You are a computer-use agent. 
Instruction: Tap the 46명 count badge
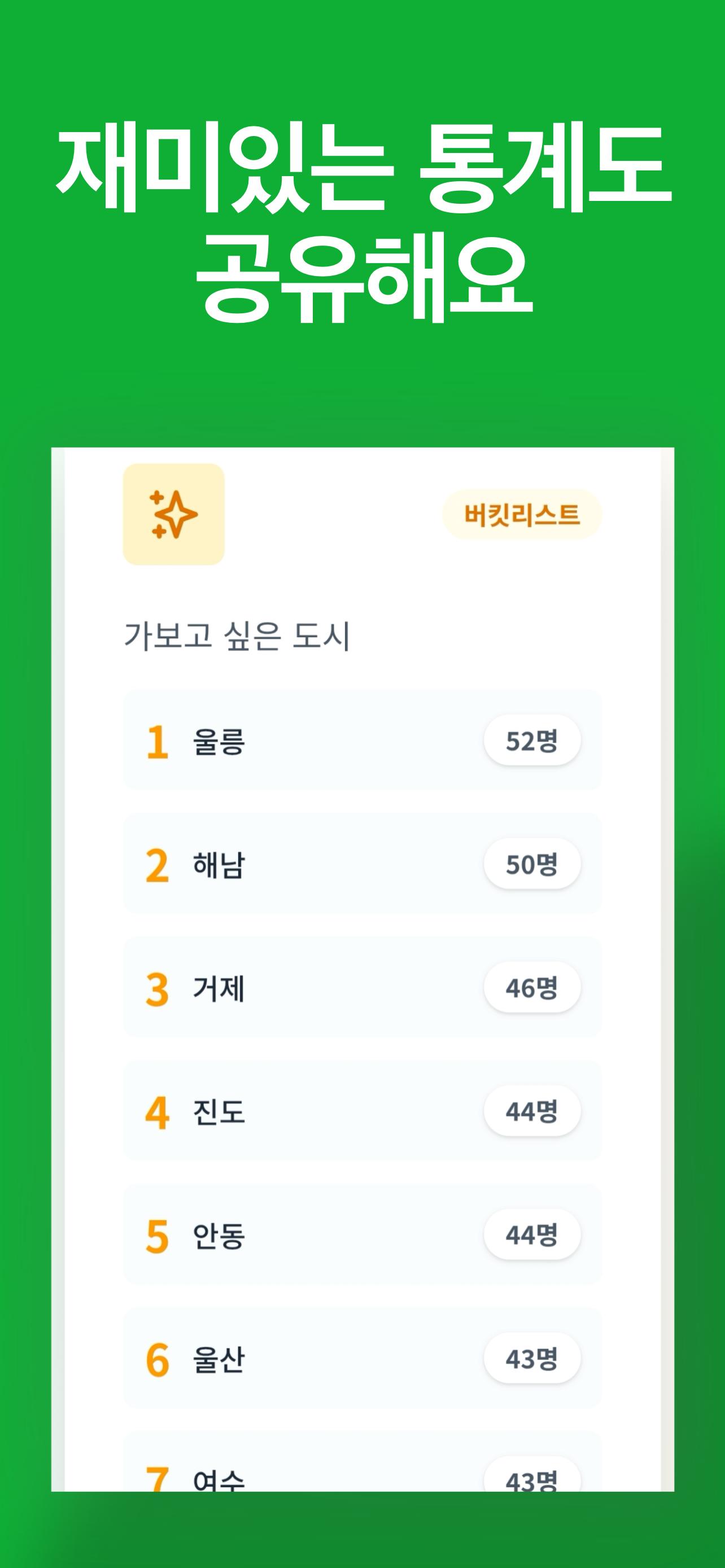click(531, 987)
